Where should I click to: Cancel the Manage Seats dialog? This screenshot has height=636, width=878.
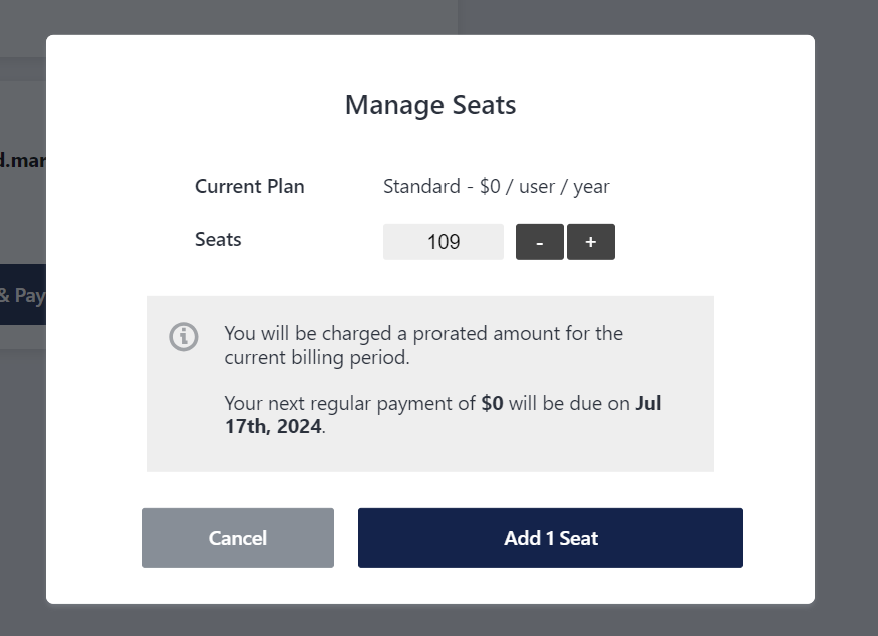pos(238,538)
